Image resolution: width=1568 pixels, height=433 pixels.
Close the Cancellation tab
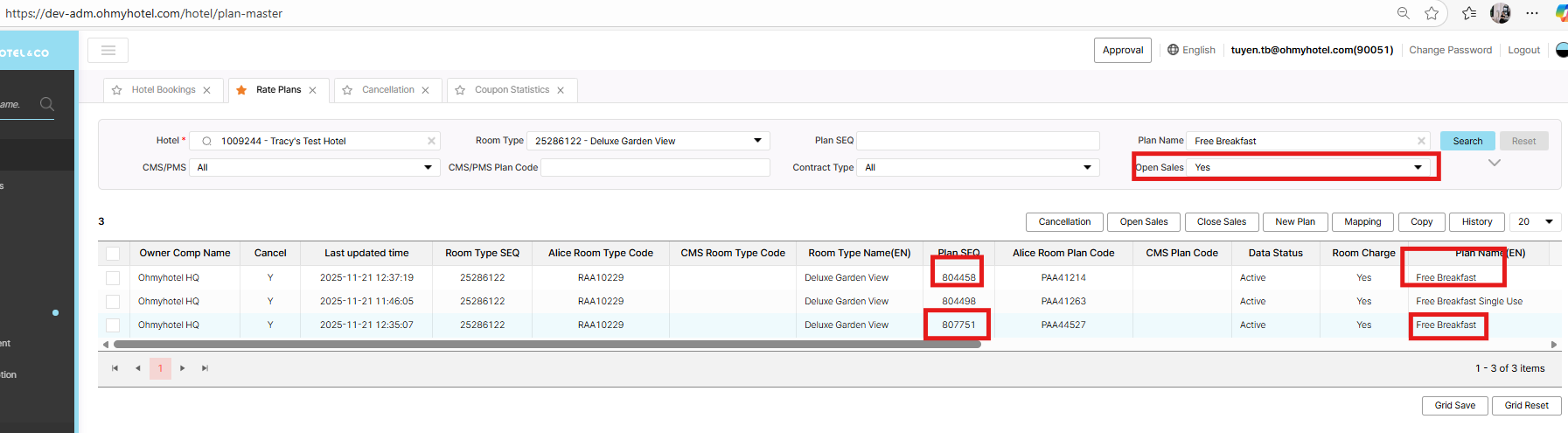(426, 90)
